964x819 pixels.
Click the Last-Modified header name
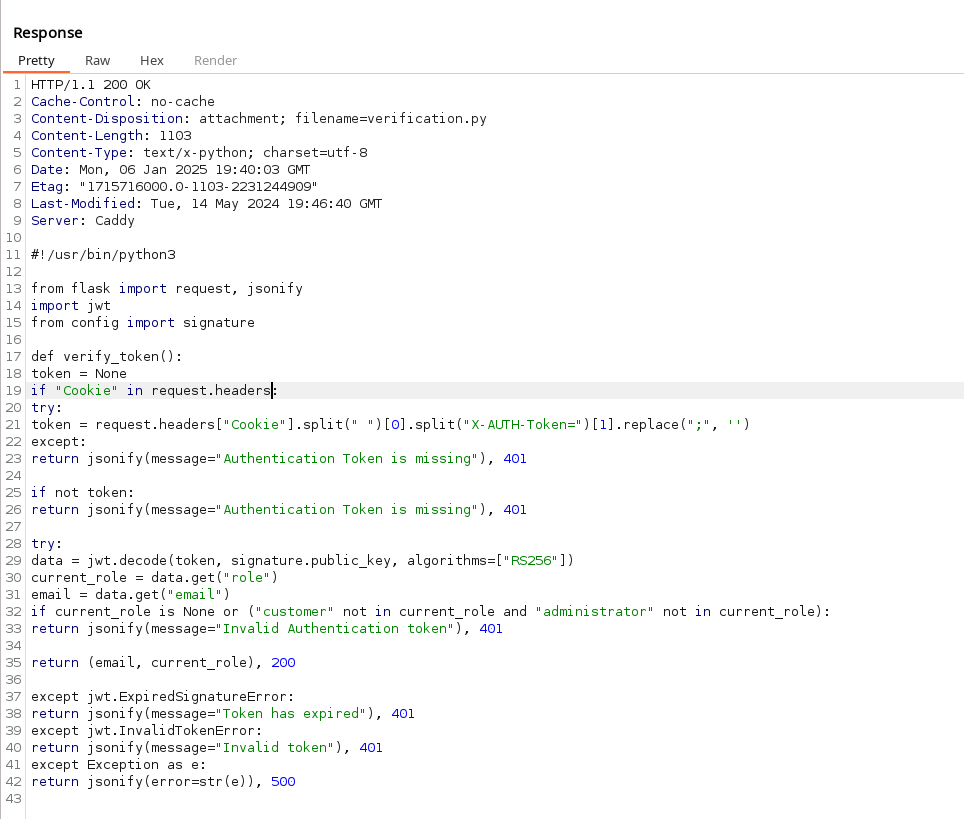83,204
